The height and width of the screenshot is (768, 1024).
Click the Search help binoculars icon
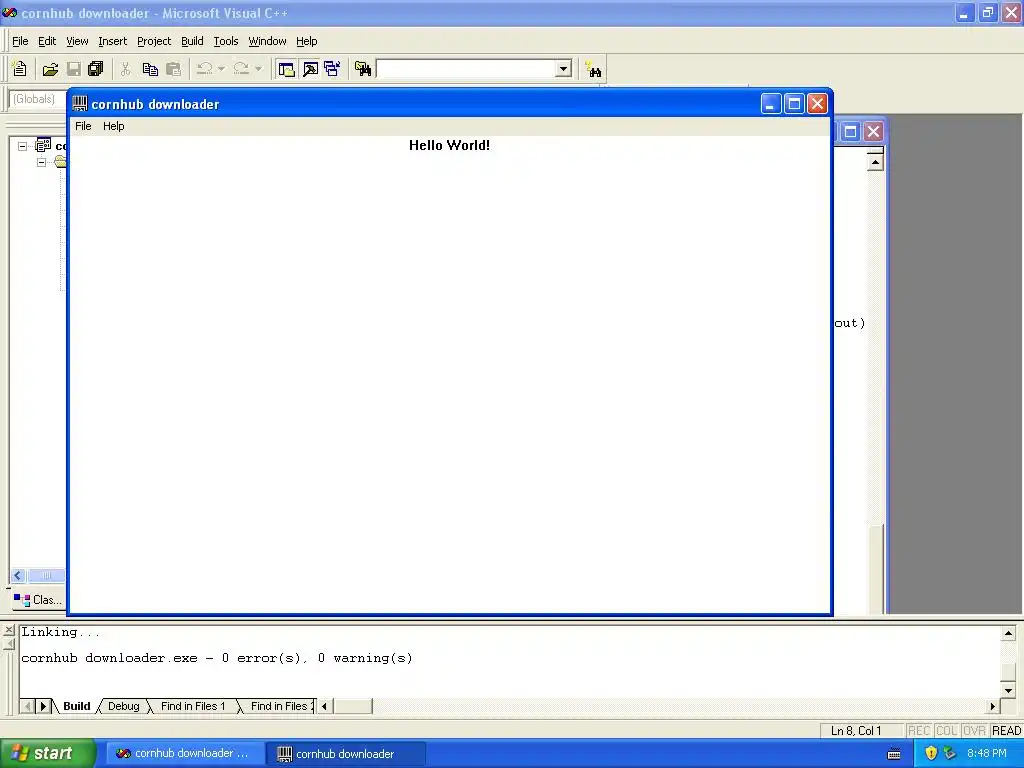594,69
